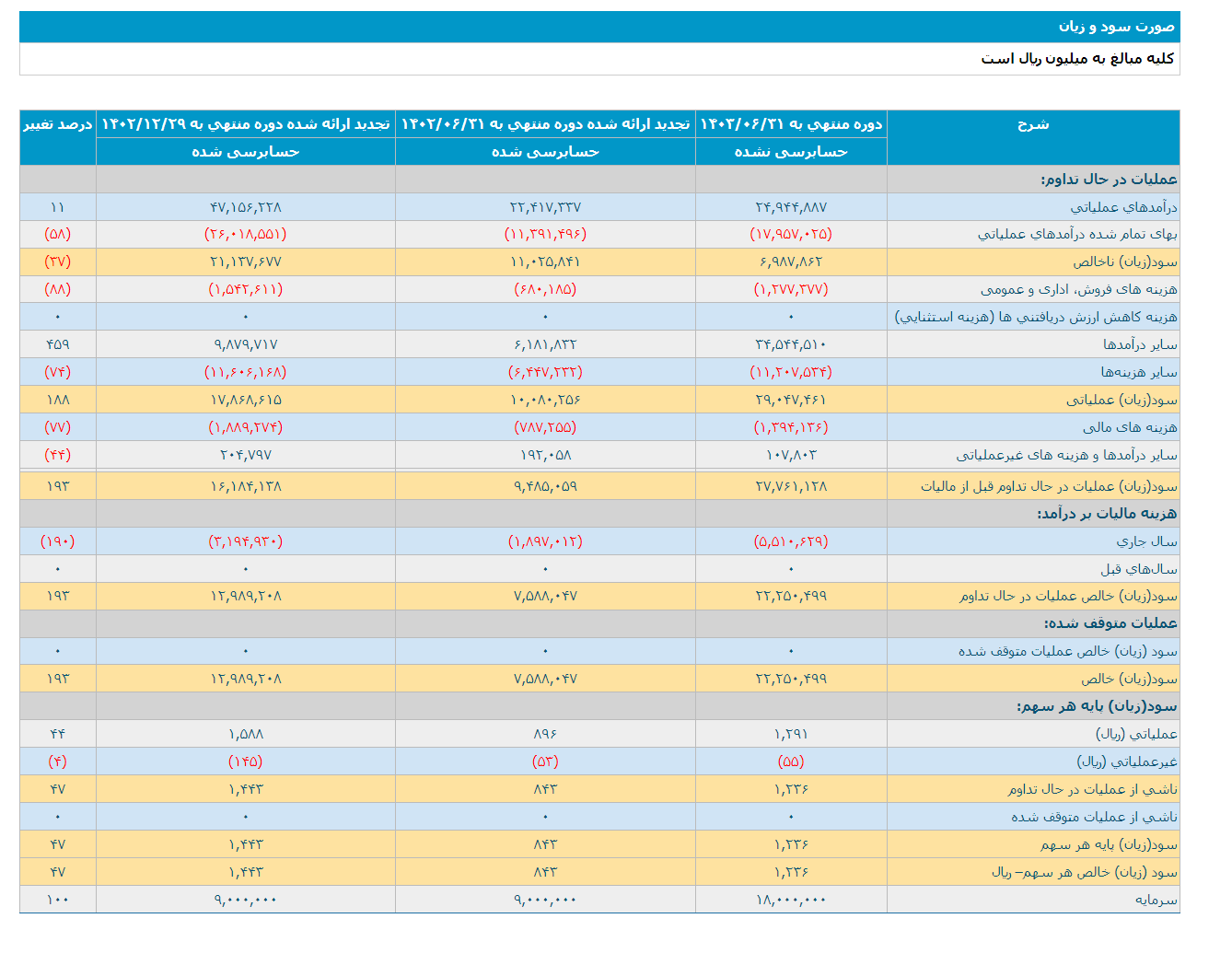Click the حسابرسی نشده subheader
The height and width of the screenshot is (965, 1232).
coord(792,153)
